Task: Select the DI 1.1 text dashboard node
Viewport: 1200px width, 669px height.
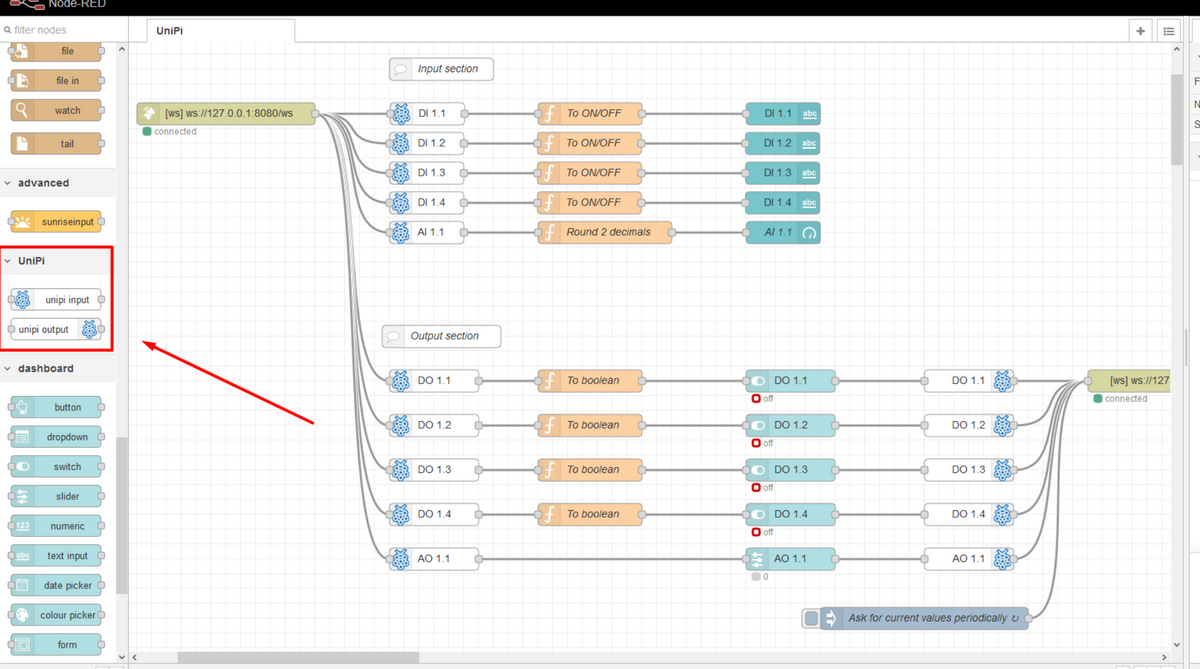Action: point(783,114)
